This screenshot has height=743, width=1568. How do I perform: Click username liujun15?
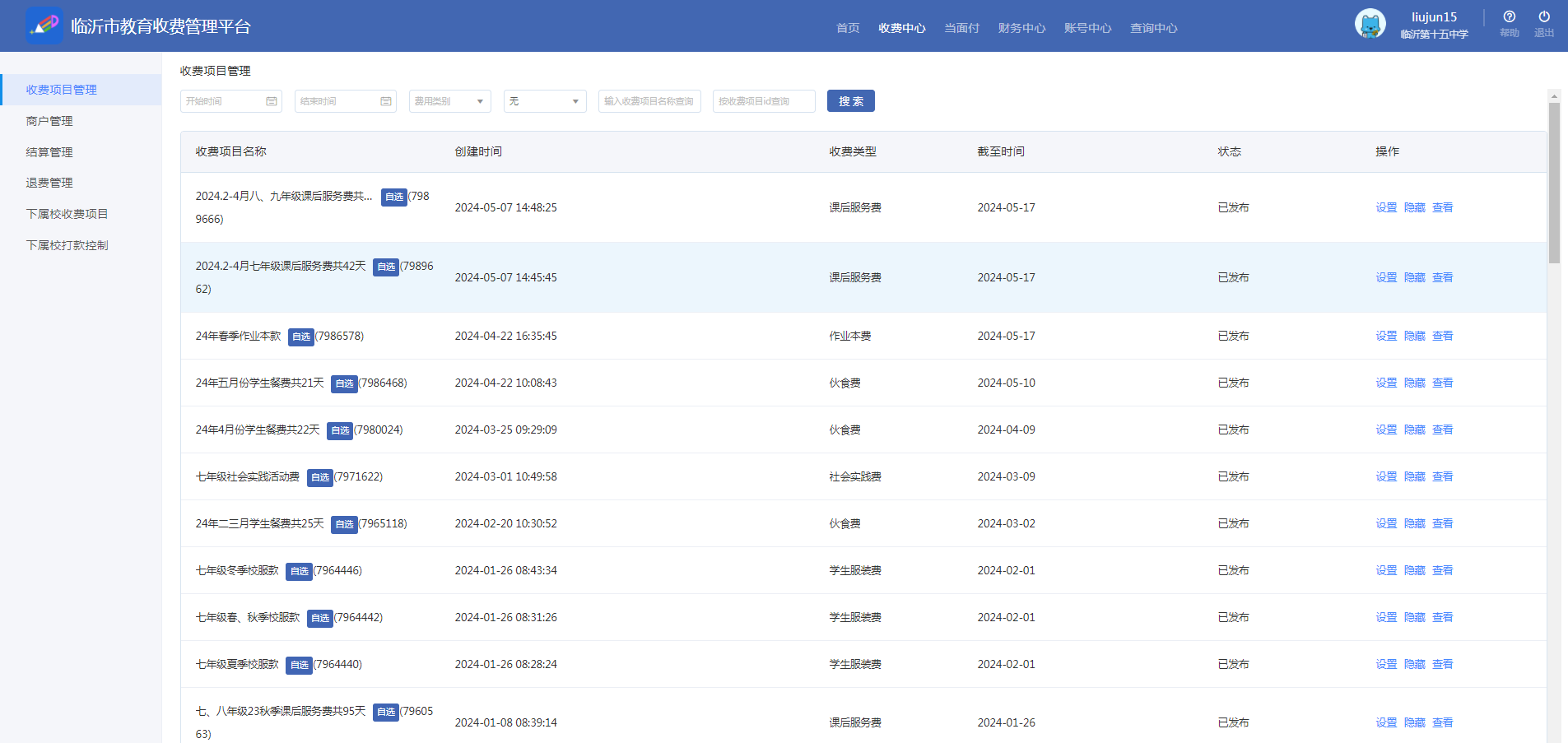tap(1434, 17)
